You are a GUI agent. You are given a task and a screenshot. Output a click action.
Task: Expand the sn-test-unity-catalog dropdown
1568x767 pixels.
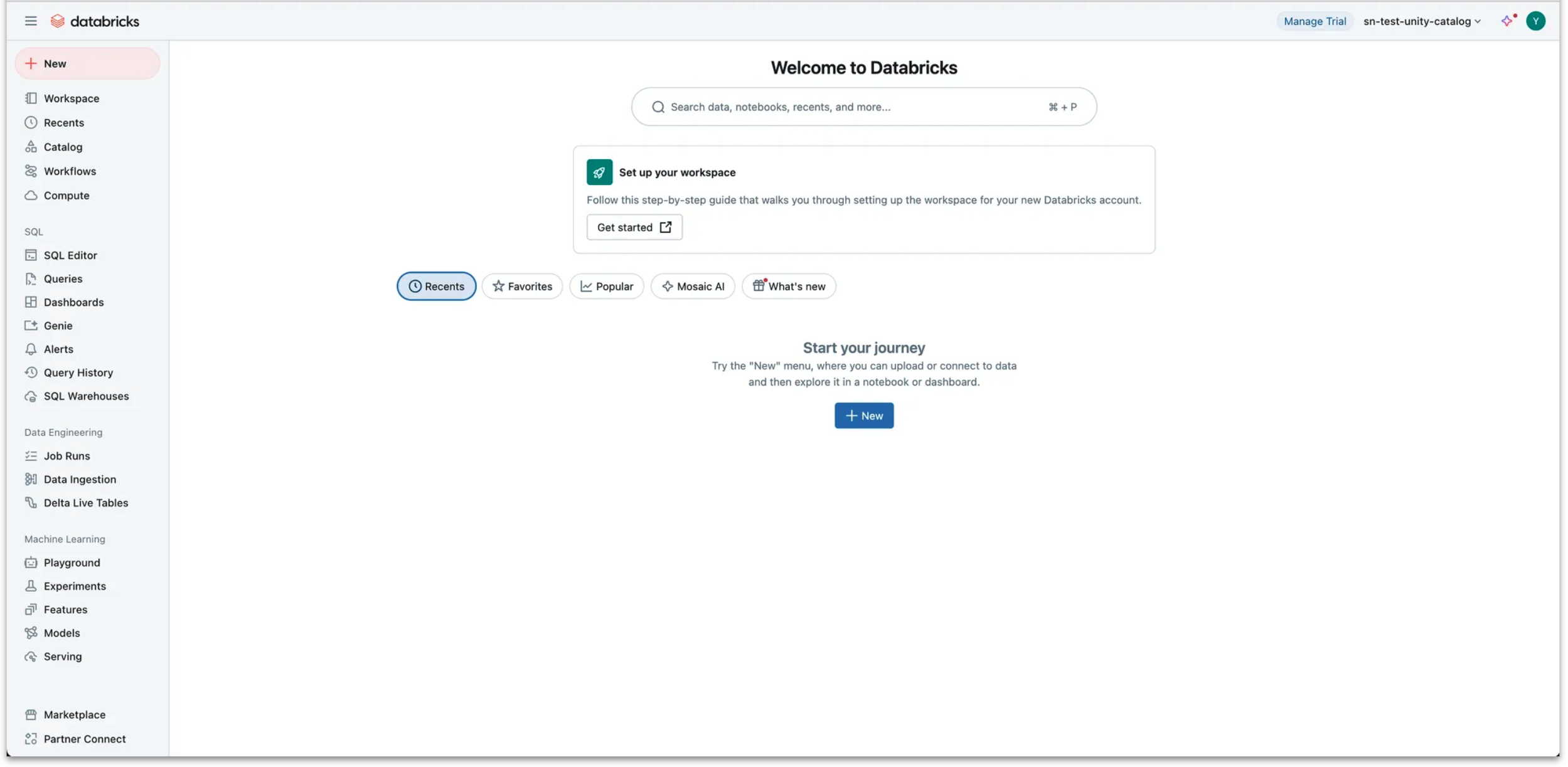(1421, 21)
